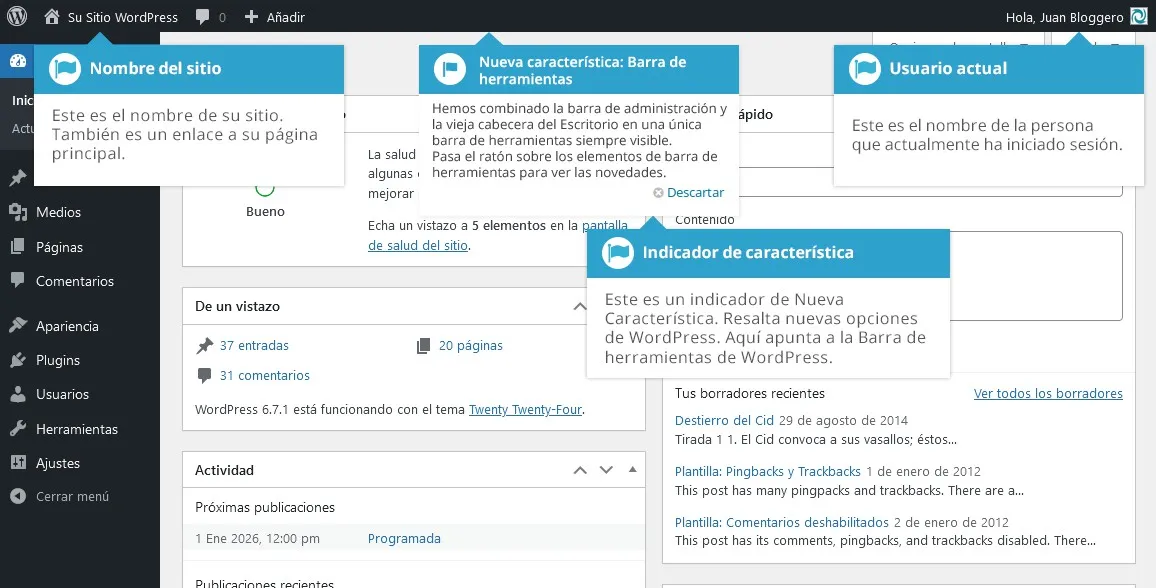Click the pin icon beside 37 entradas
Viewport: 1156px width, 588px height.
click(204, 346)
